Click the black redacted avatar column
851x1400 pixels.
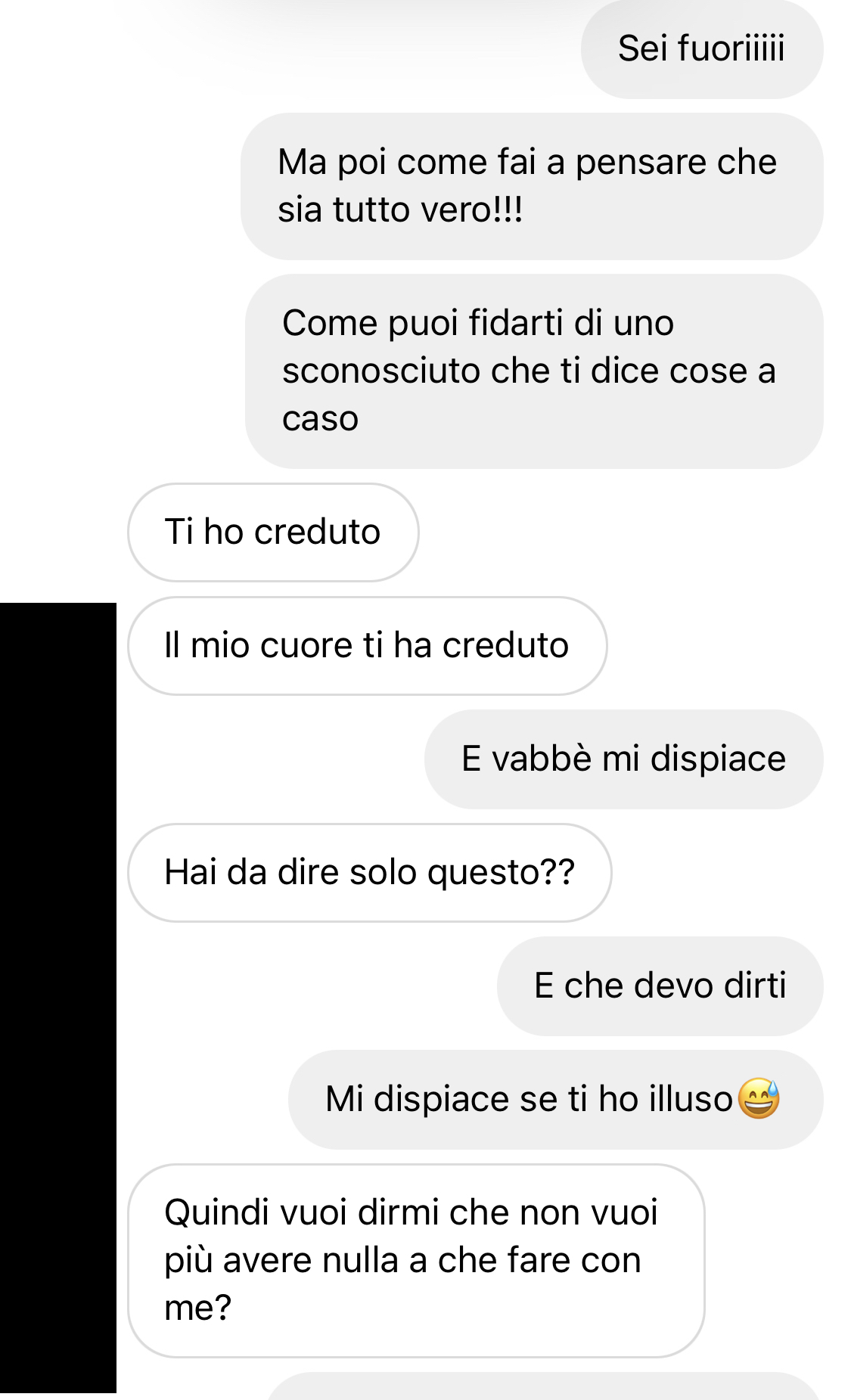[x=58, y=998]
